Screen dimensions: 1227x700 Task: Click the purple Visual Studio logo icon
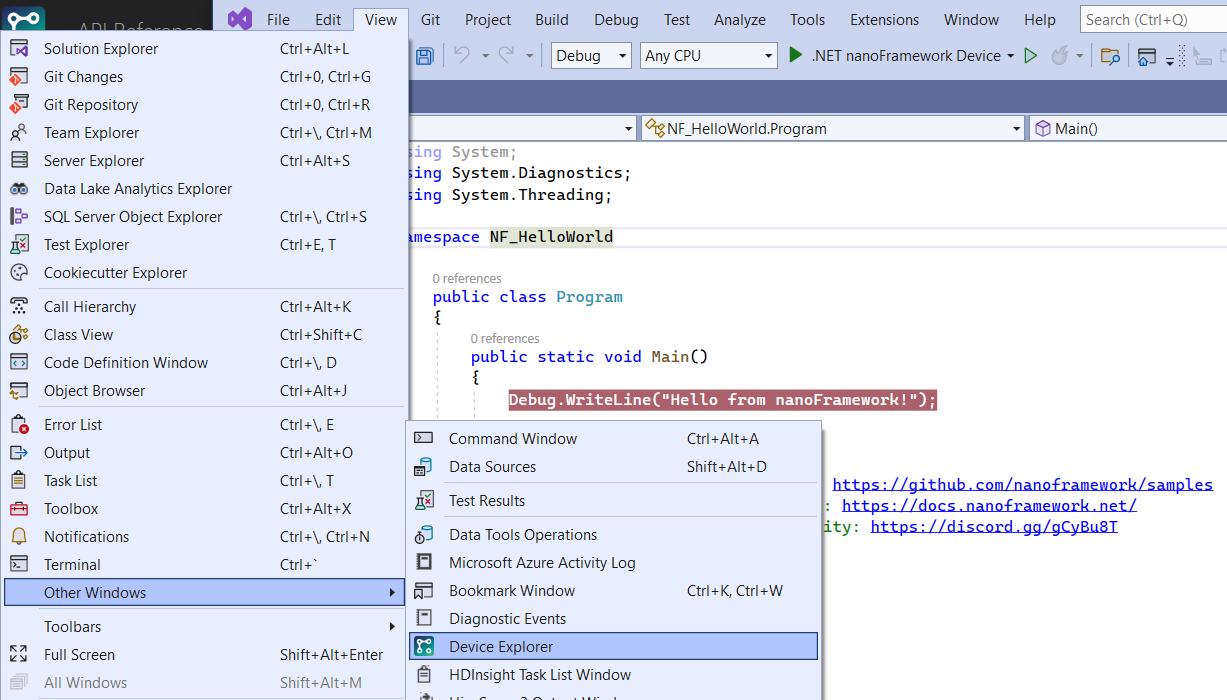tap(240, 18)
